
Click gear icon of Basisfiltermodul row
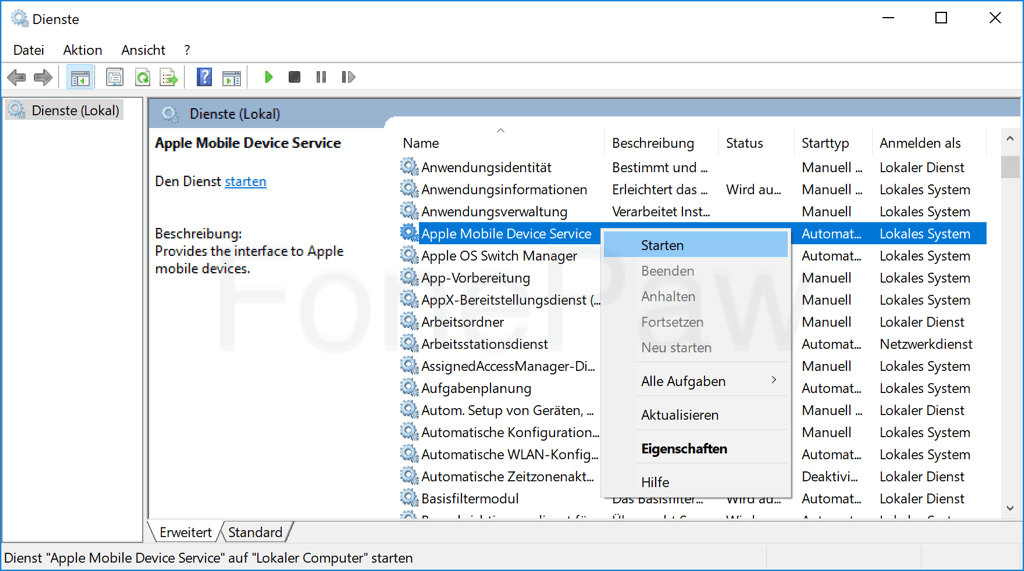(x=409, y=498)
